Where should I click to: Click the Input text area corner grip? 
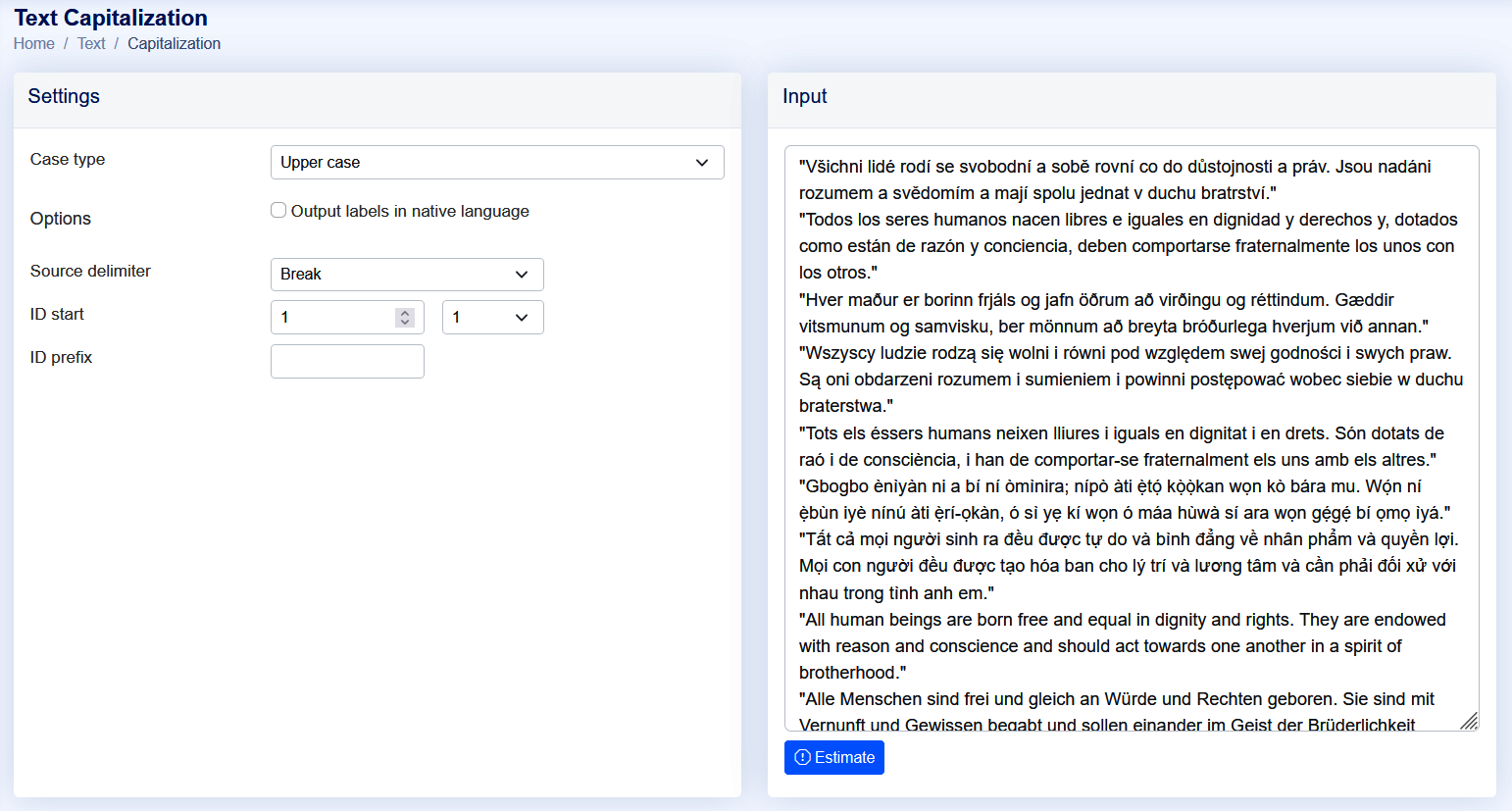pos(1469,721)
